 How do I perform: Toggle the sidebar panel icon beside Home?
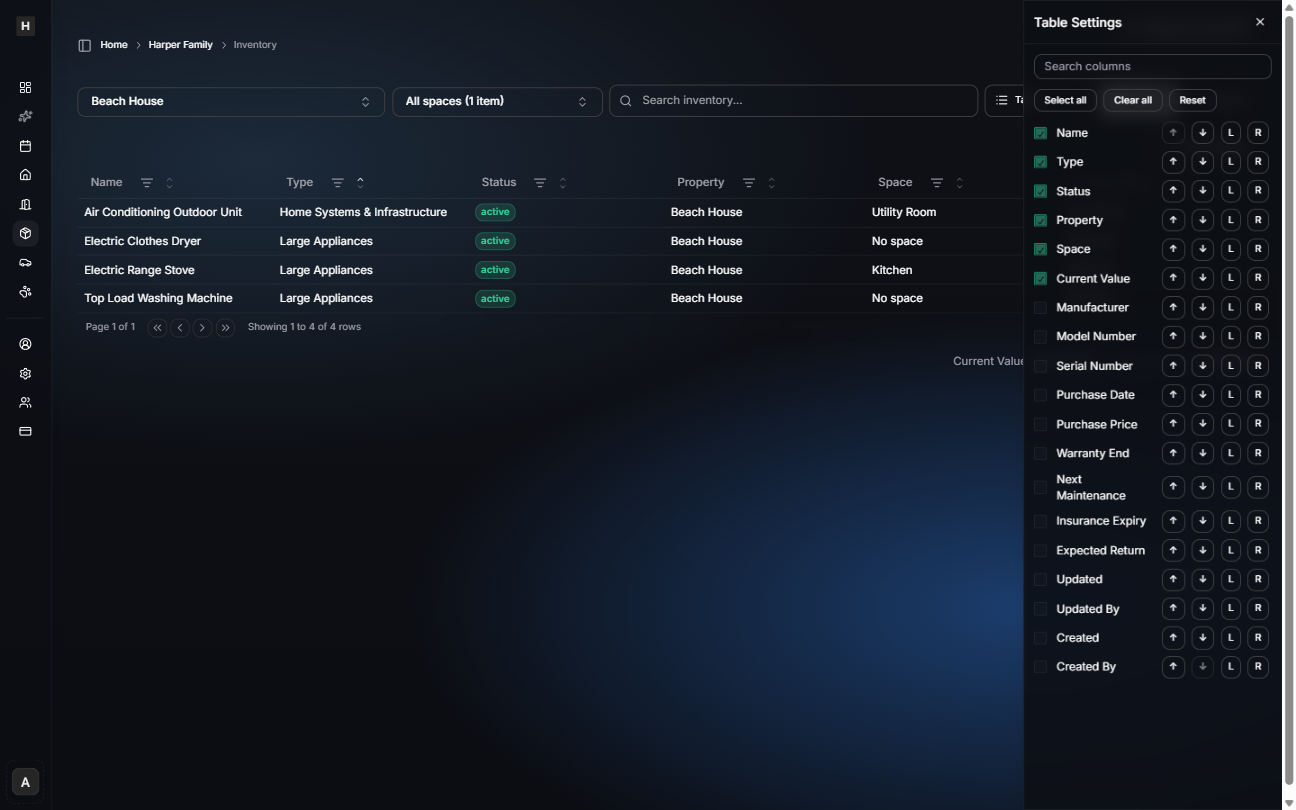click(x=85, y=45)
